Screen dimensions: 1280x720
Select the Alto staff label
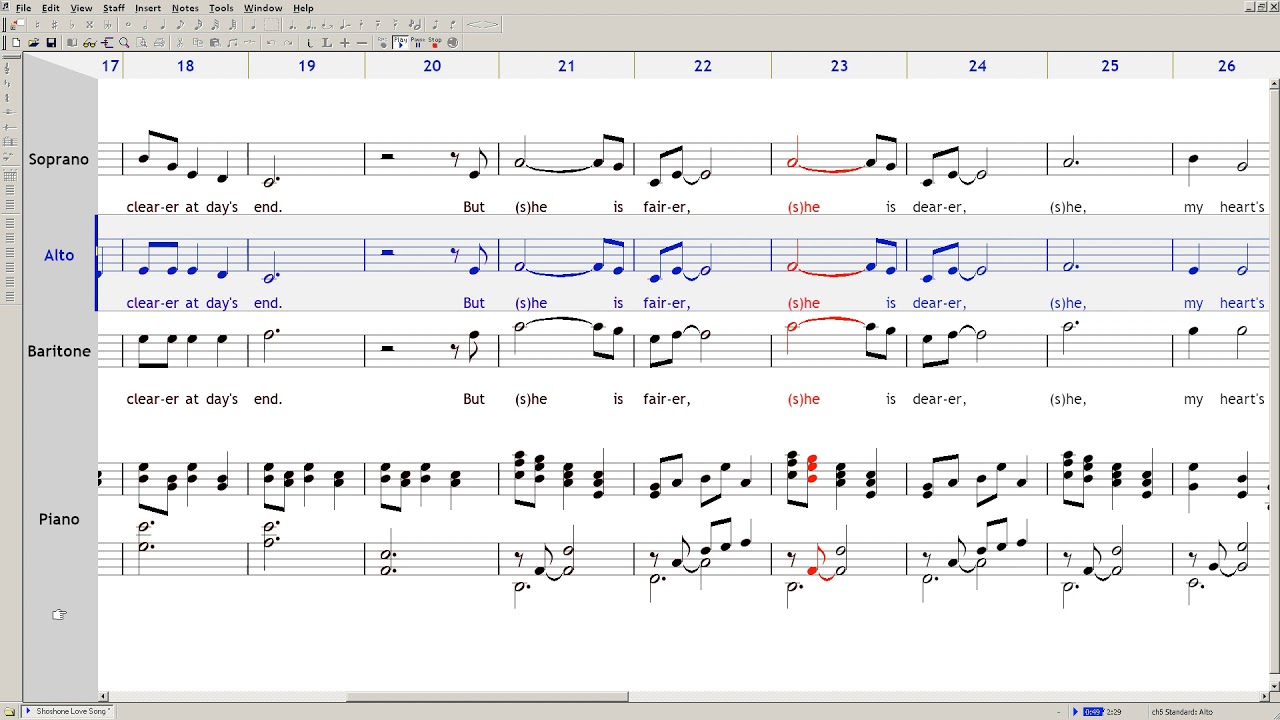pyautogui.click(x=59, y=255)
